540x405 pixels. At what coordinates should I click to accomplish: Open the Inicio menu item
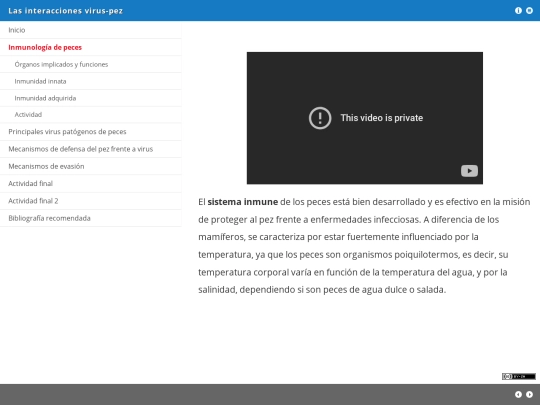pos(91,30)
